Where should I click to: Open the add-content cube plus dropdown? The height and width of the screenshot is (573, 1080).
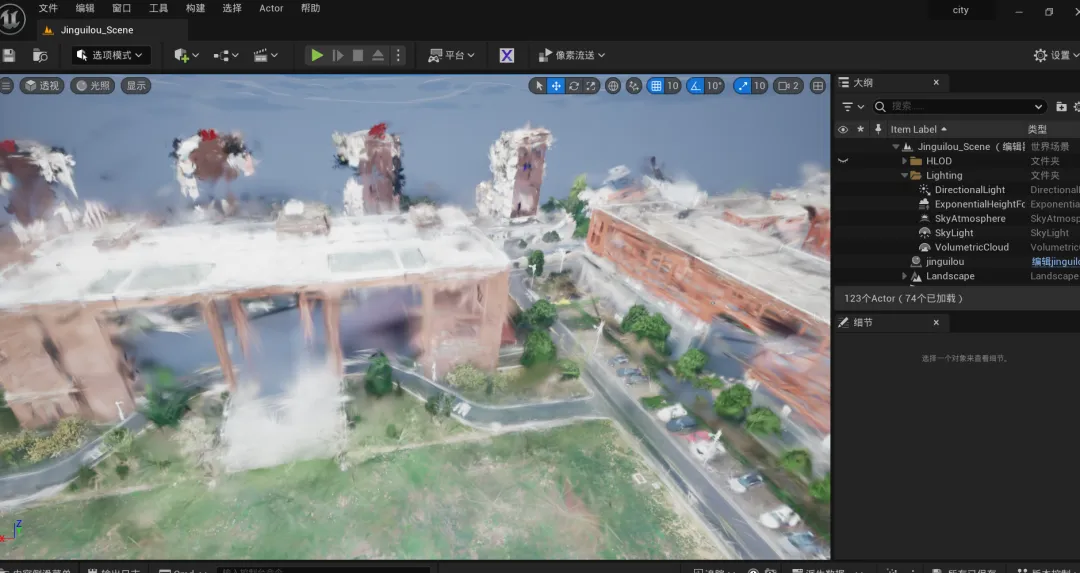pyautogui.click(x=187, y=55)
